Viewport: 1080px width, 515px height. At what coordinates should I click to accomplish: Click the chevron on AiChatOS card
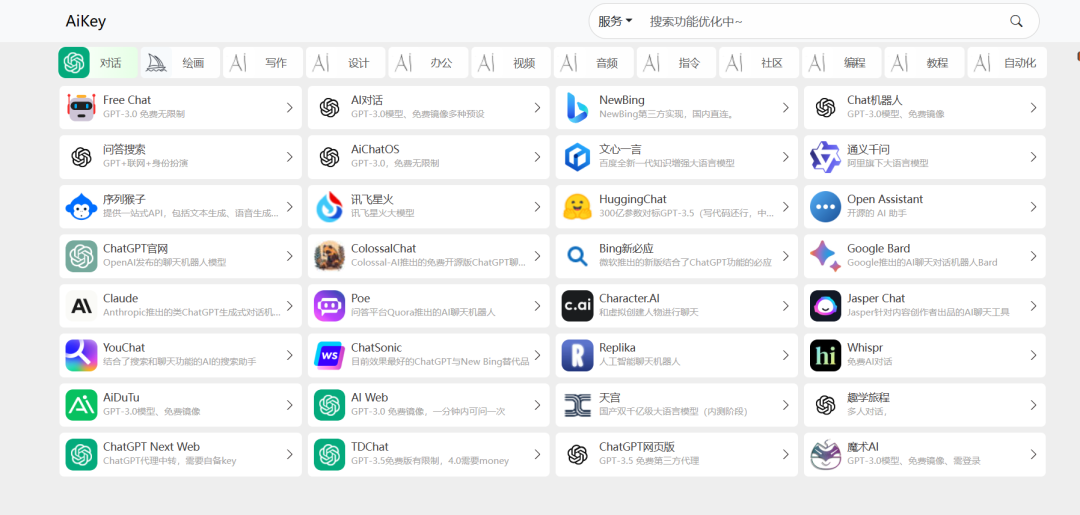(x=537, y=157)
